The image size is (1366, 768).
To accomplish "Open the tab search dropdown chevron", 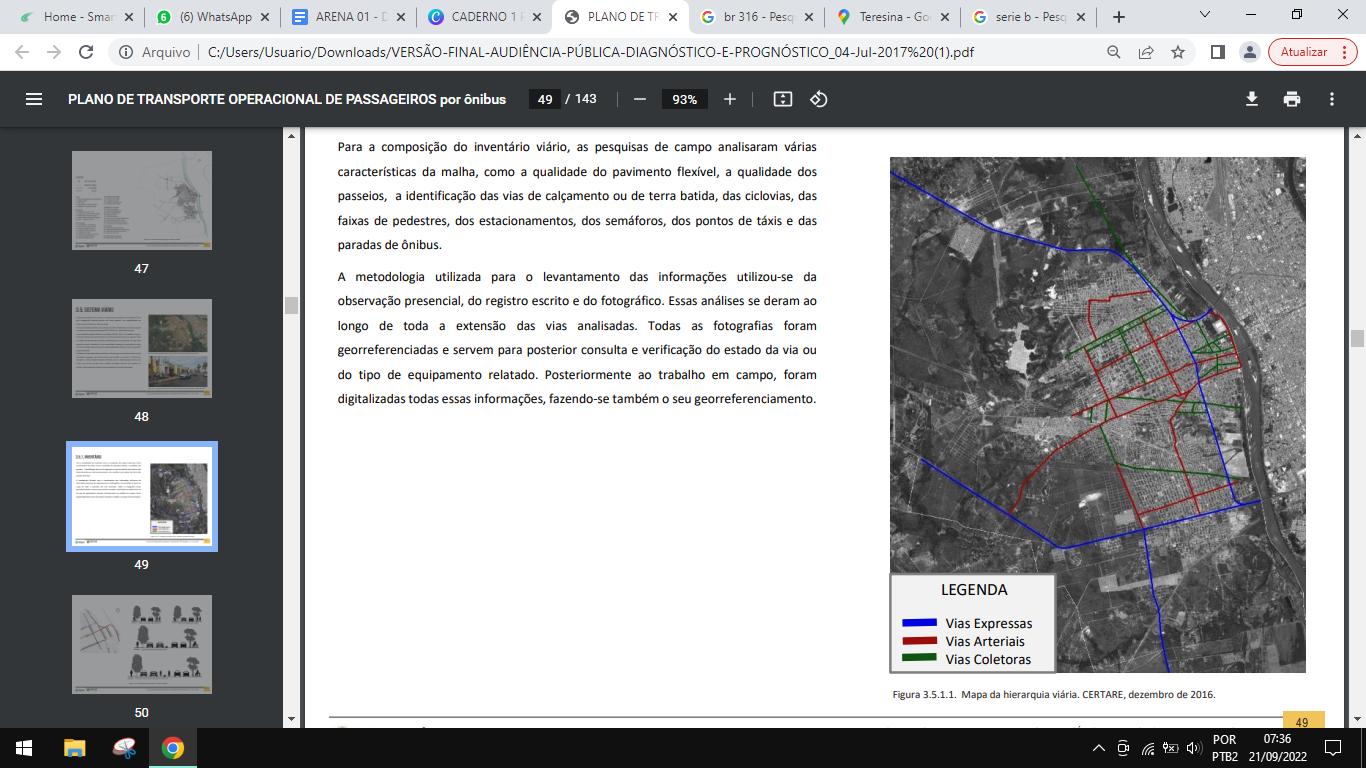I will pos(1205,15).
